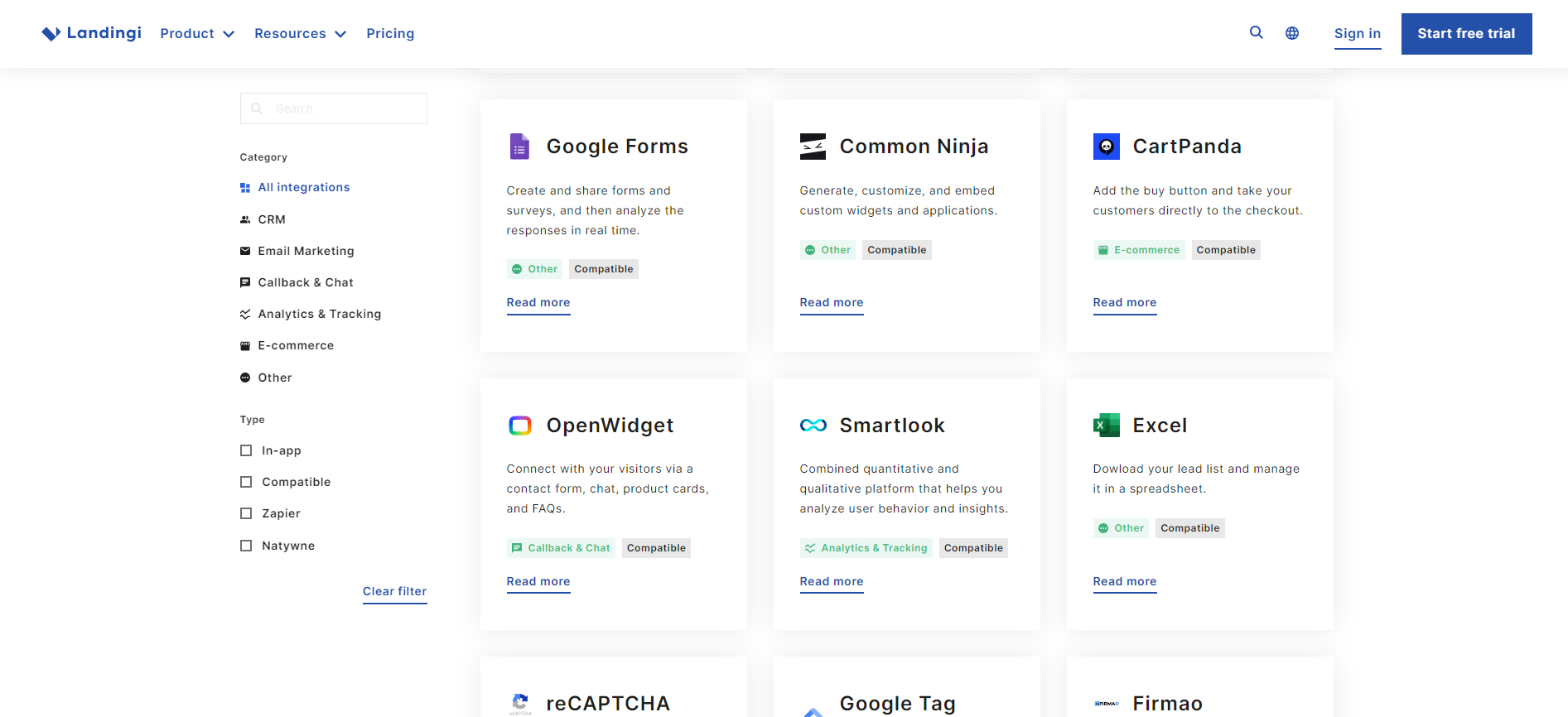1568x717 pixels.
Task: Read more about Google Forms
Action: 538,303
